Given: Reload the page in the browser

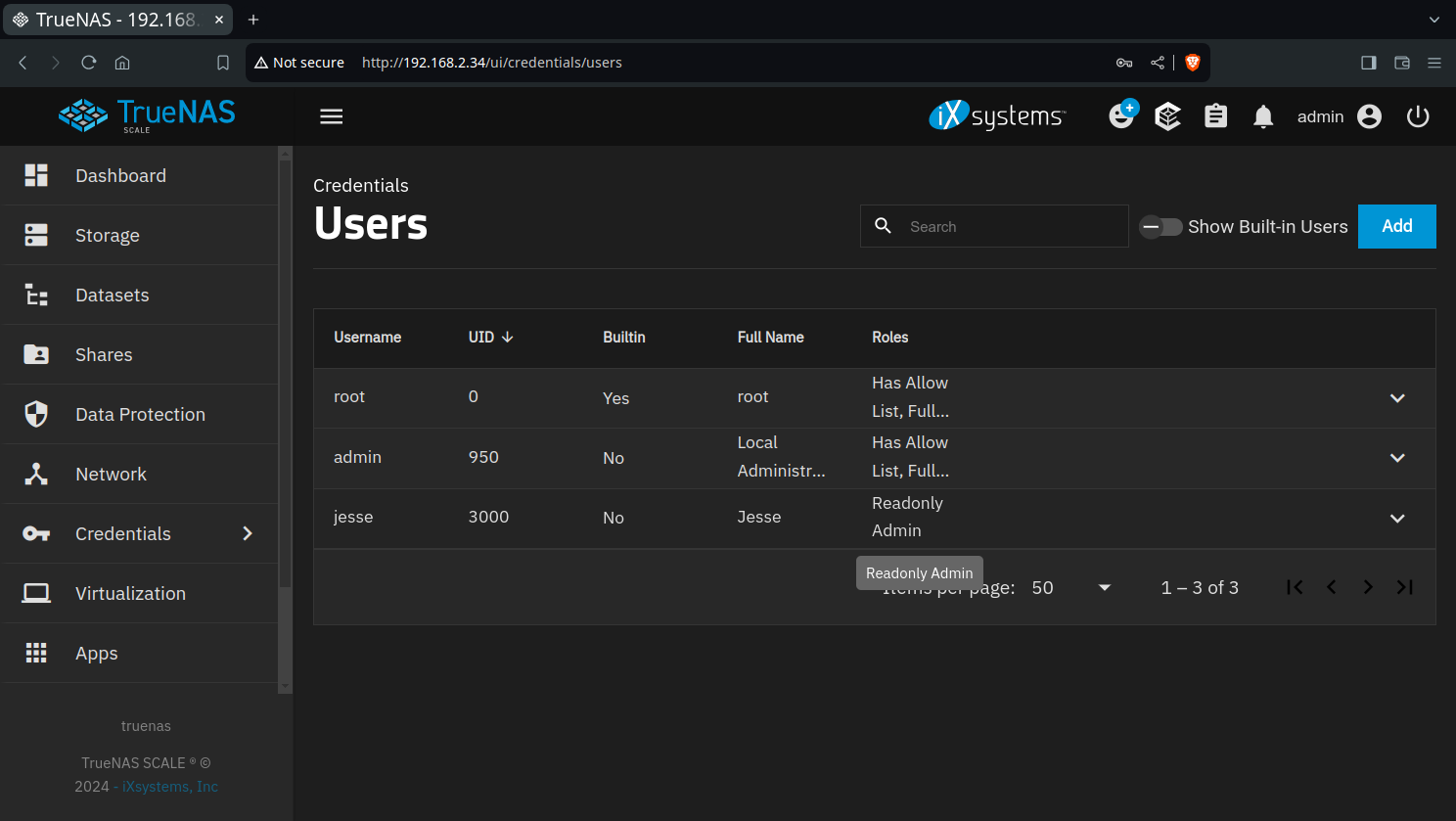Looking at the screenshot, I should click(x=89, y=63).
